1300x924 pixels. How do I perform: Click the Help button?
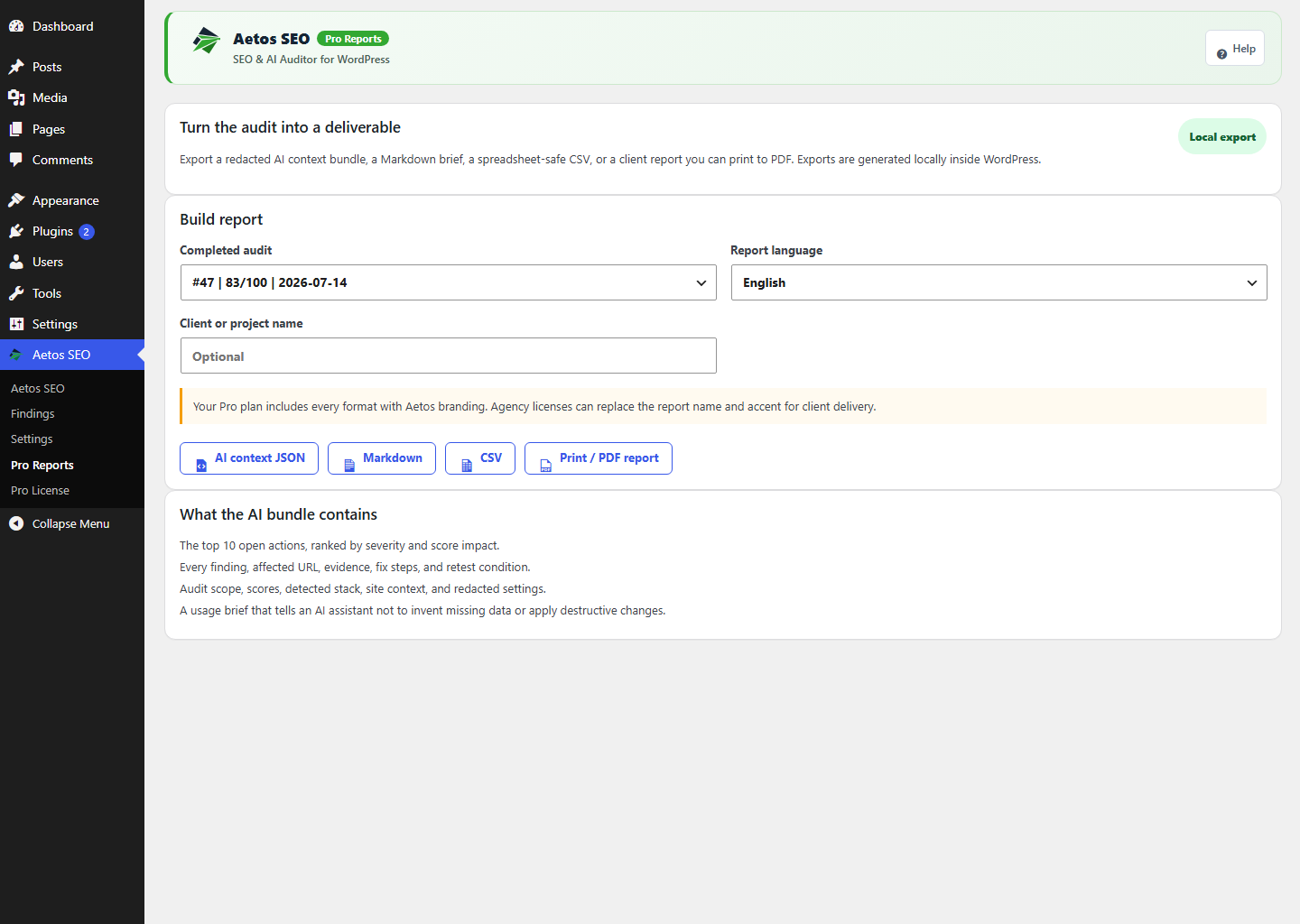[x=1235, y=48]
